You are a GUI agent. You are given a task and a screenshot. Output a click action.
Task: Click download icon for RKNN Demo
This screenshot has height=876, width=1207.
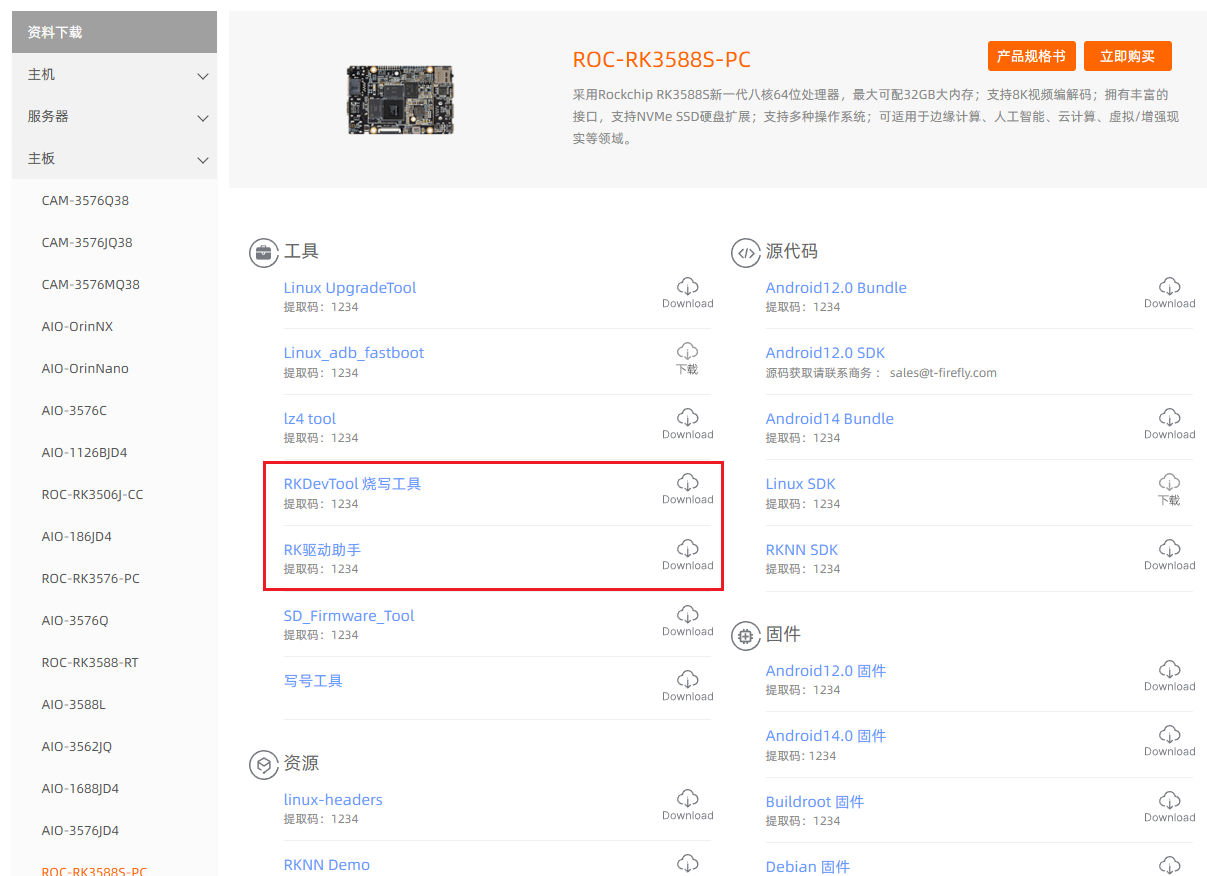click(x=688, y=864)
